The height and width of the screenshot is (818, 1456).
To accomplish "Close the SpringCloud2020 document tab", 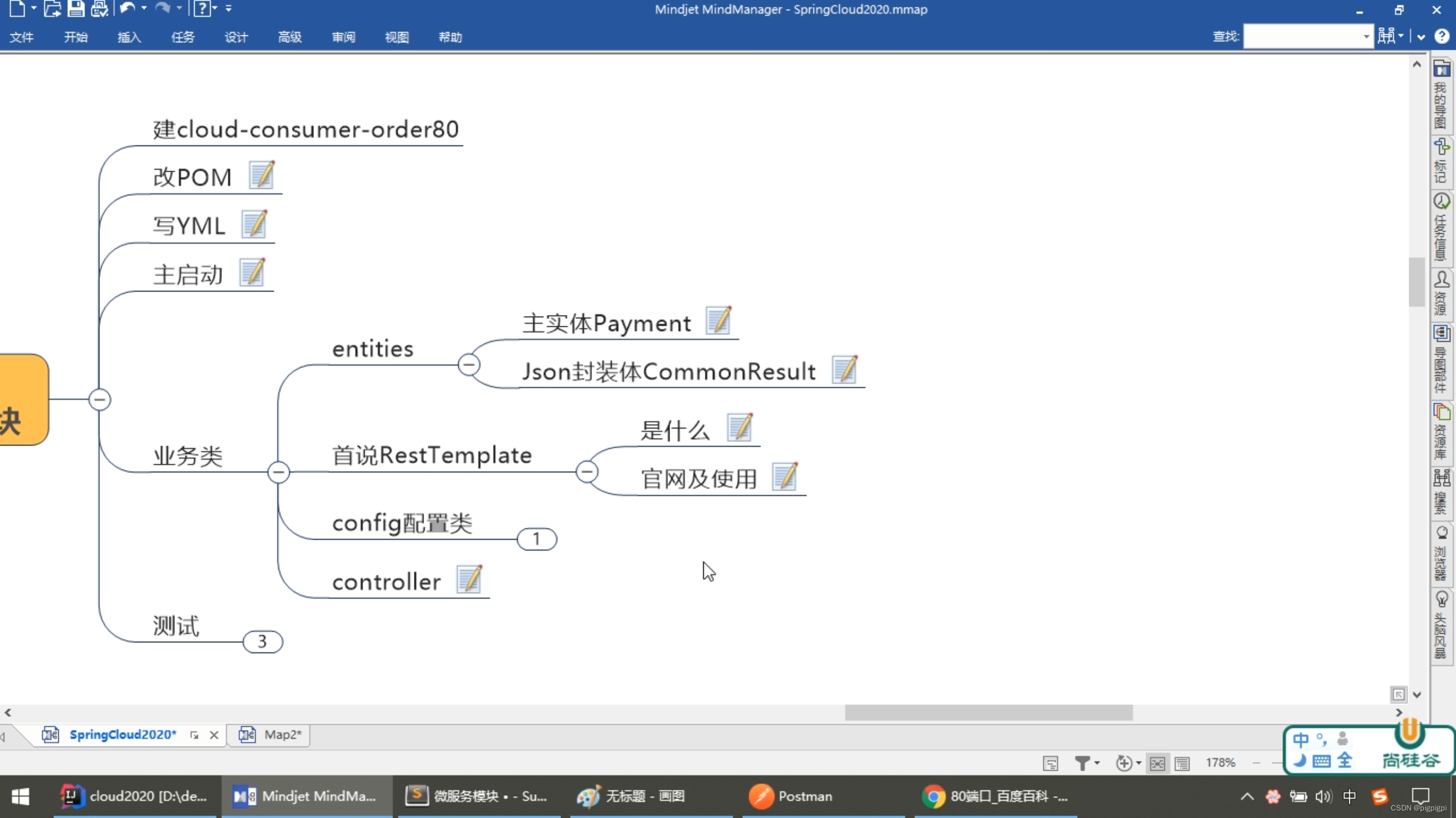I will tap(214, 735).
